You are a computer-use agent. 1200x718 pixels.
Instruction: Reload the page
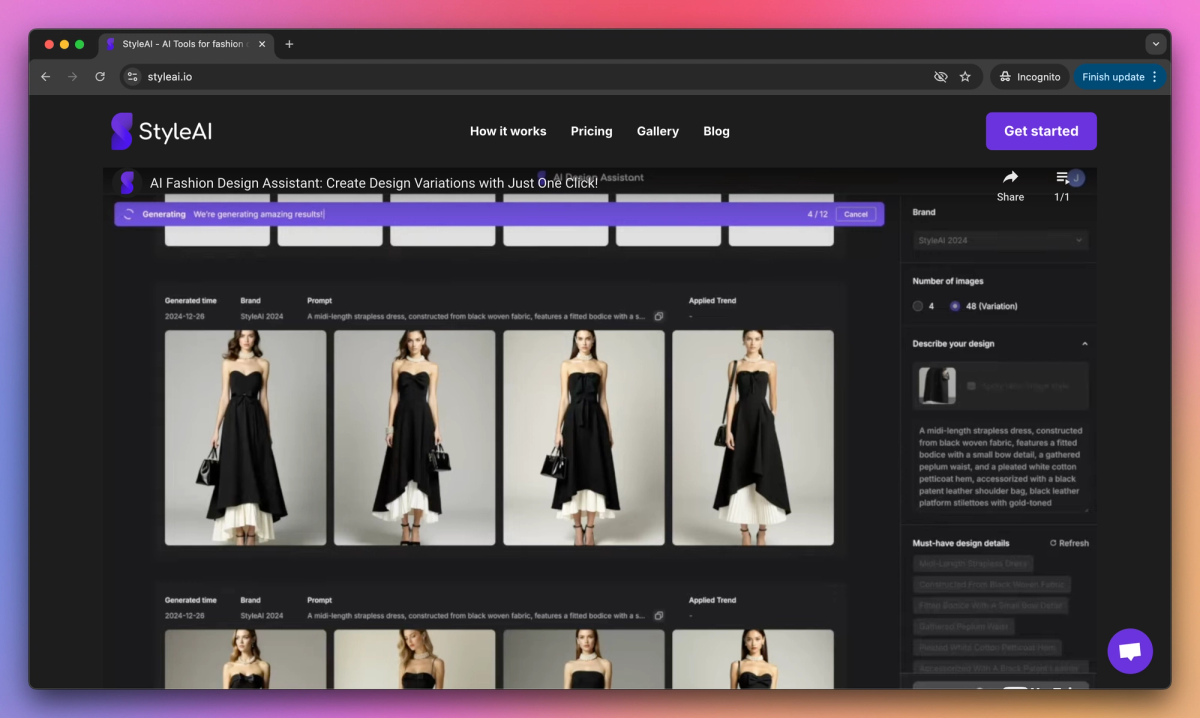pyautogui.click(x=100, y=77)
